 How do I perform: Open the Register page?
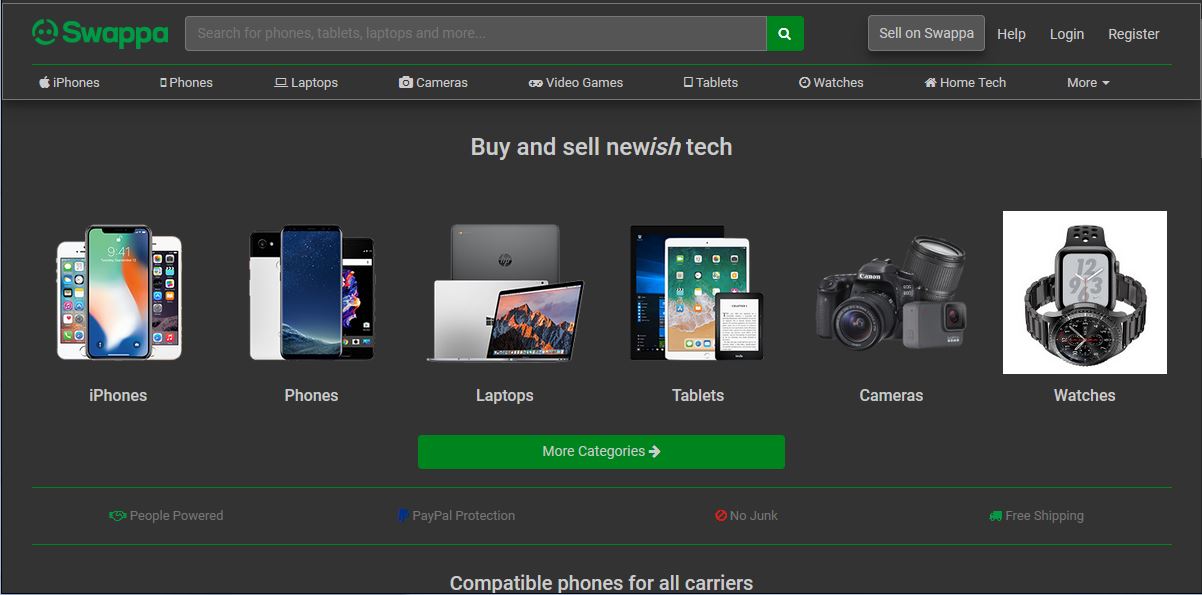1134,34
